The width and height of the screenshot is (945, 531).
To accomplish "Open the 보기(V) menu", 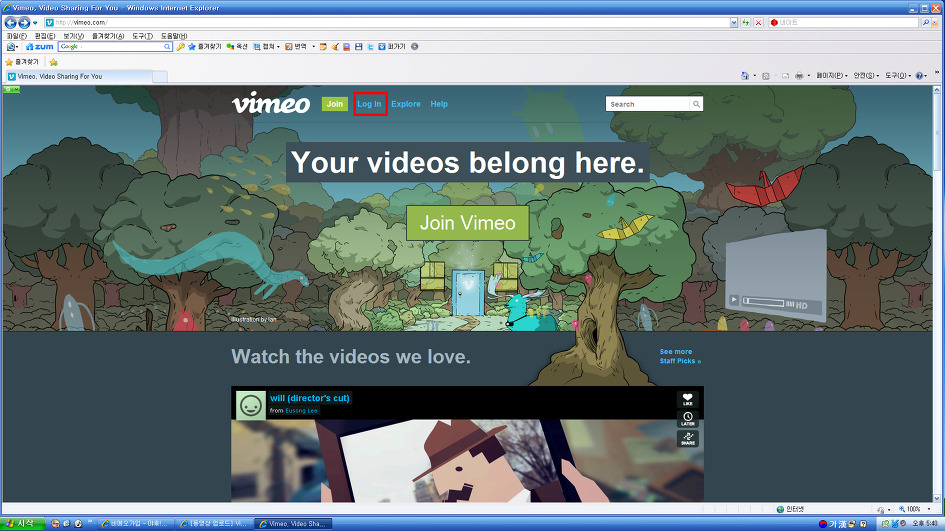I will click(x=74, y=36).
